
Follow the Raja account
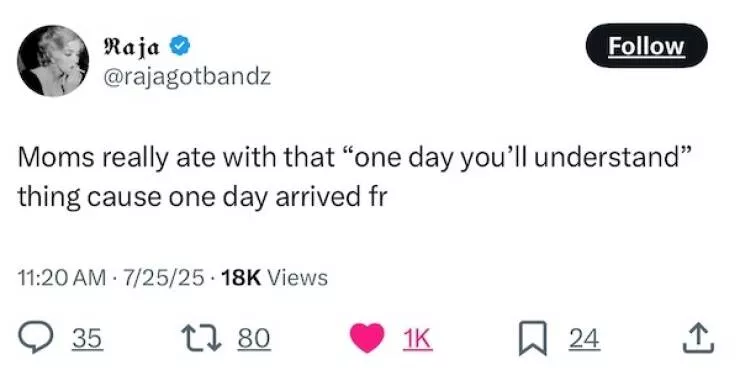coord(646,46)
